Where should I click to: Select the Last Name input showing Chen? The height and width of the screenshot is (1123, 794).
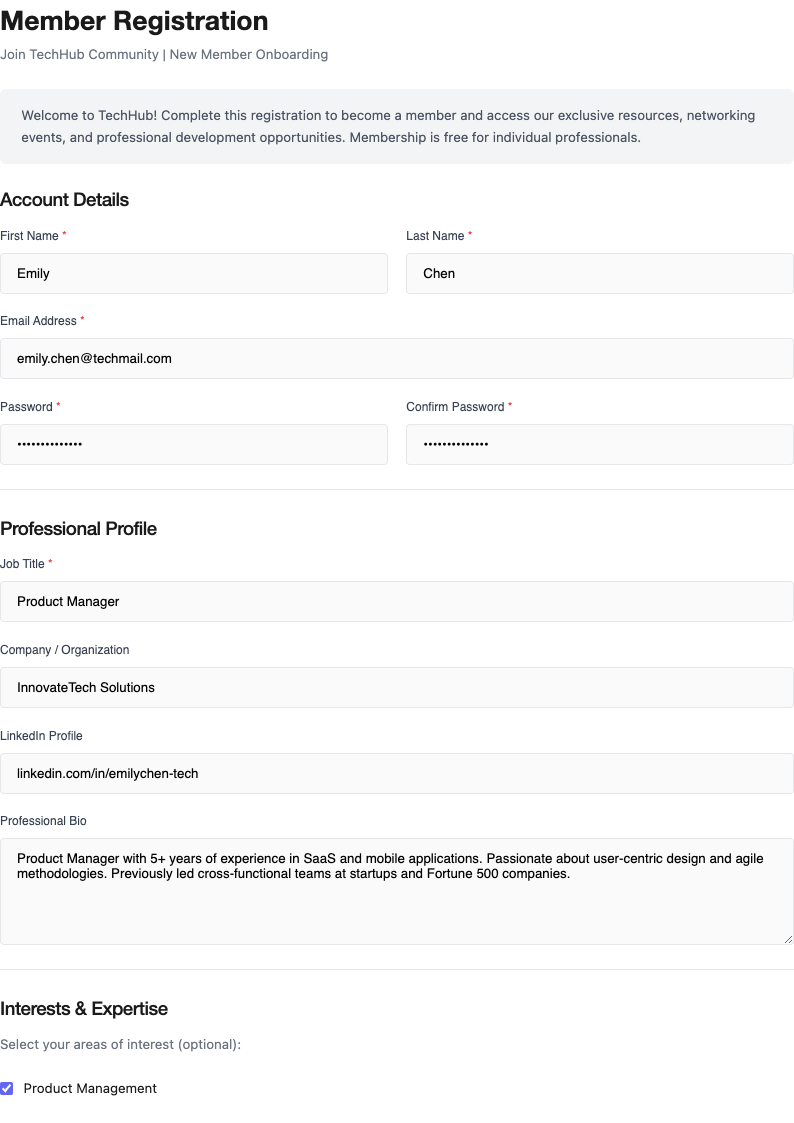coord(599,273)
